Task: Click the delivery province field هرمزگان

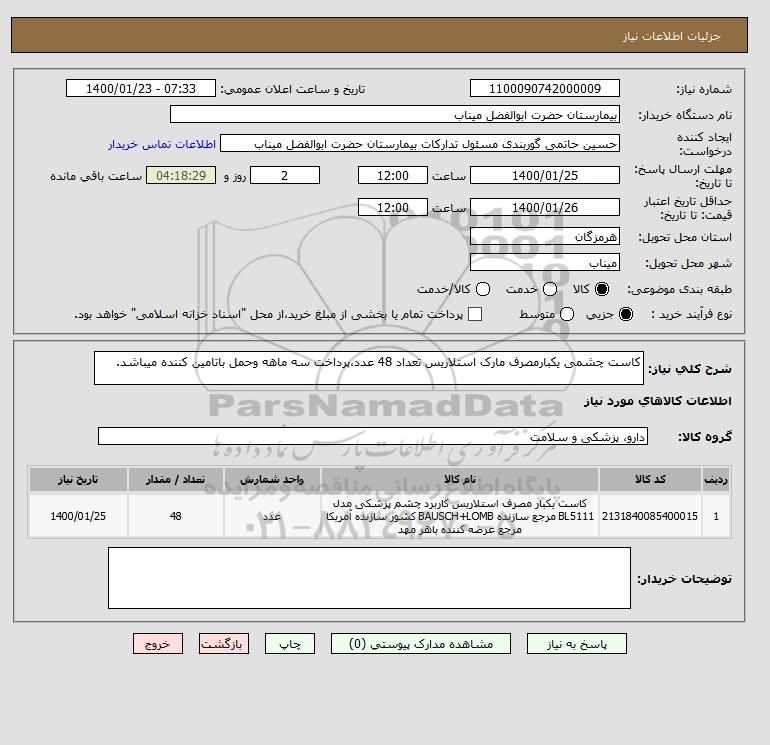Action: (x=545, y=236)
